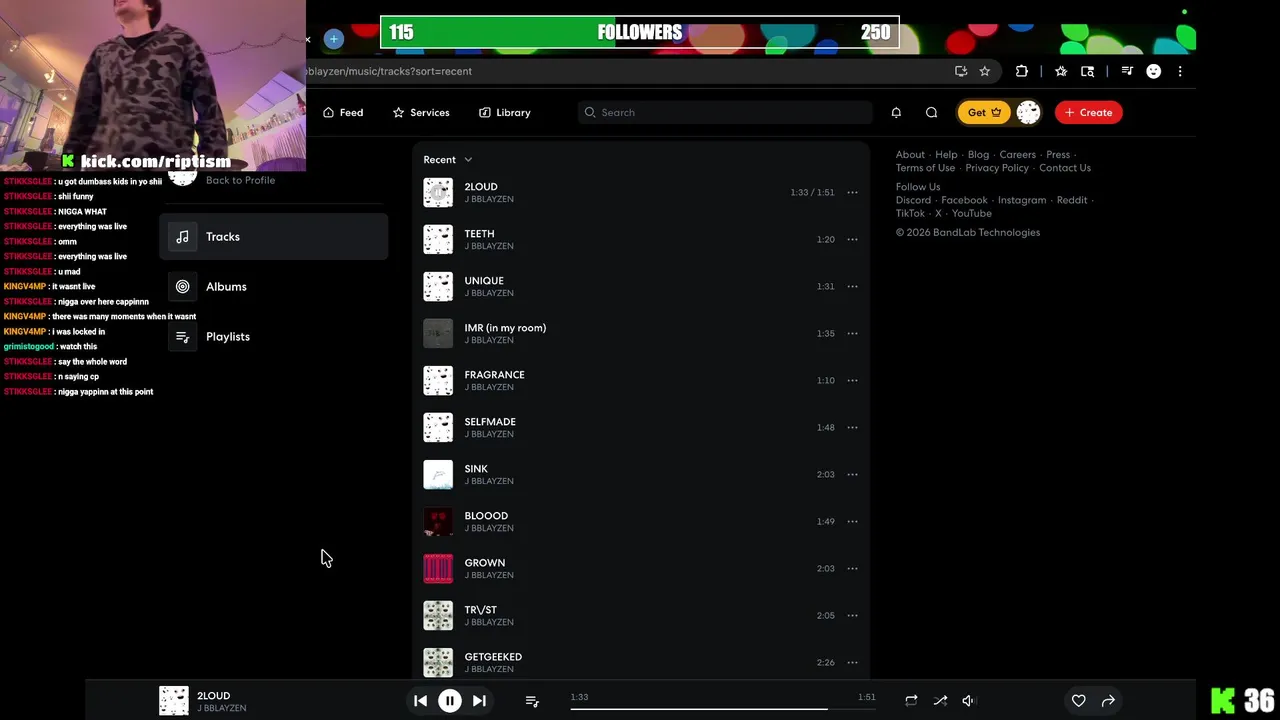This screenshot has width=1280, height=720.
Task: Open notifications bell icon
Action: pos(896,112)
